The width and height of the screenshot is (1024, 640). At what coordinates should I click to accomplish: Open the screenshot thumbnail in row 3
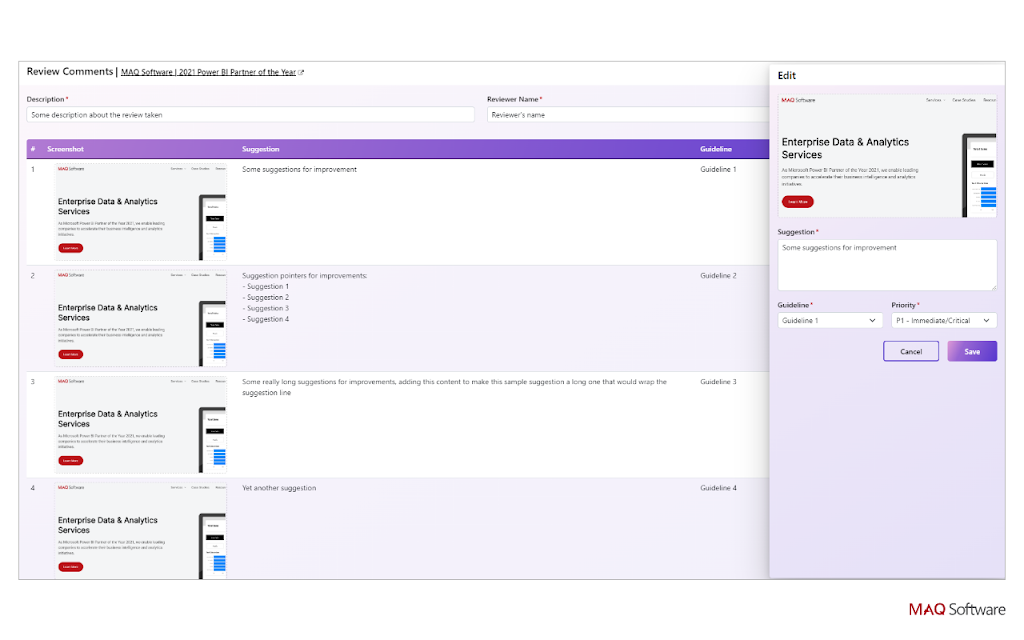pyautogui.click(x=140, y=424)
